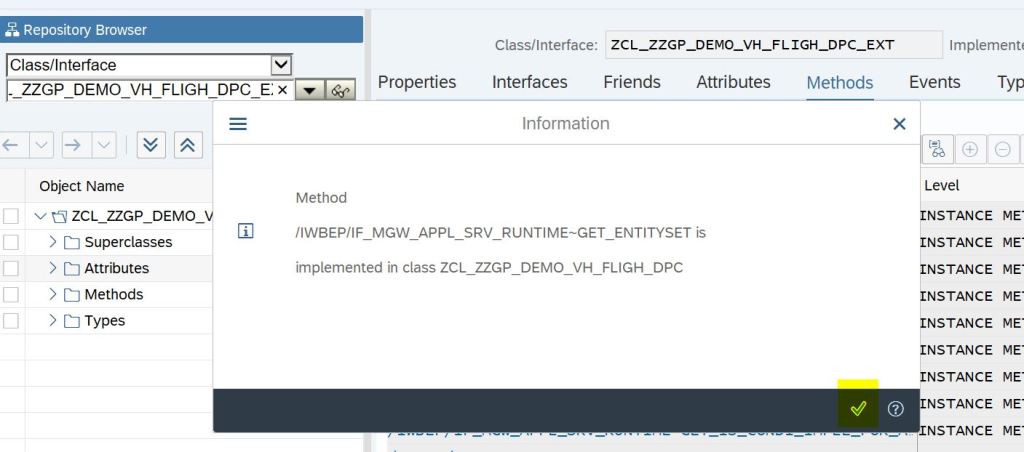Open the Class/Interface object type dropdown
Image resolution: width=1024 pixels, height=452 pixels.
[282, 65]
